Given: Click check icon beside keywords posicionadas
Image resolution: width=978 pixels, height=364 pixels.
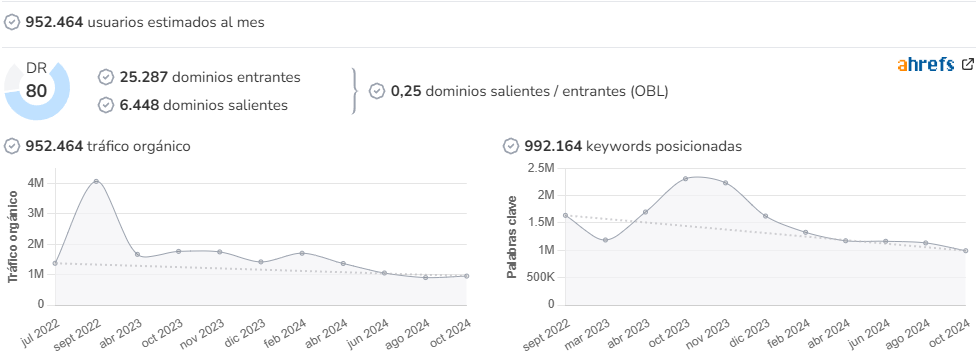Looking at the screenshot, I should (511, 146).
